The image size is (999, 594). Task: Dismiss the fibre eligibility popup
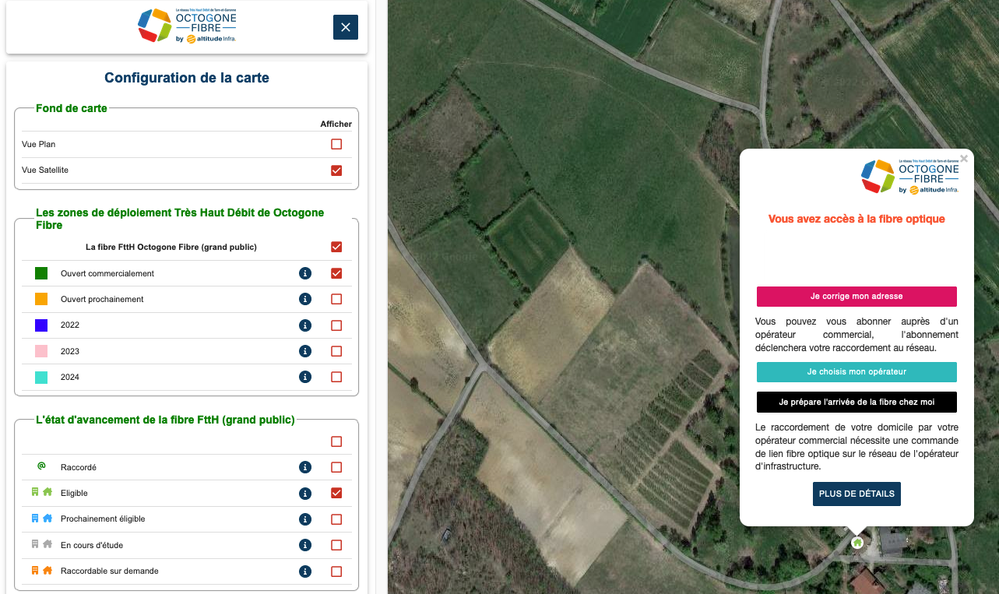964,158
